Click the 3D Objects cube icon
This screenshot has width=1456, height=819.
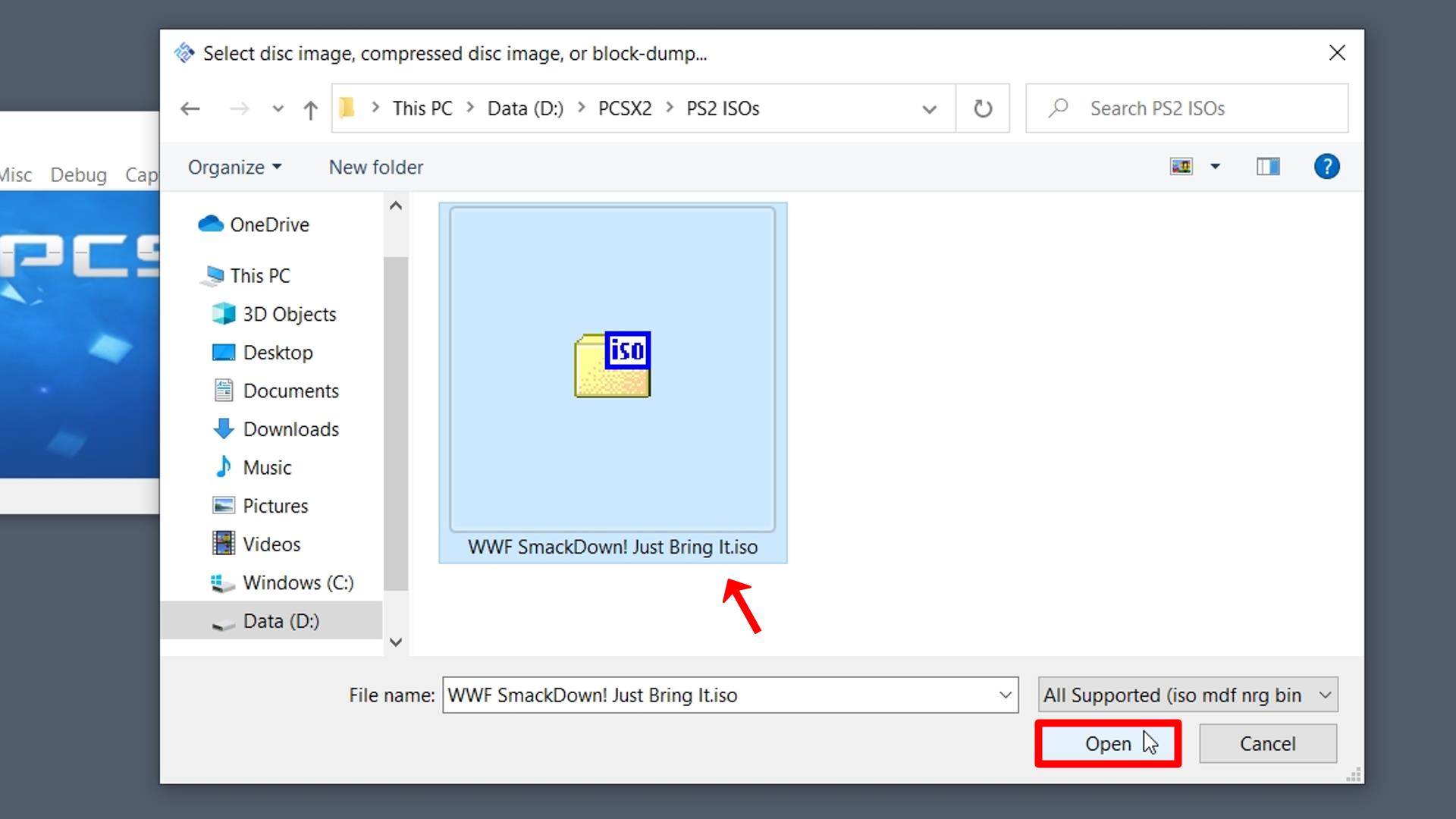pos(223,313)
